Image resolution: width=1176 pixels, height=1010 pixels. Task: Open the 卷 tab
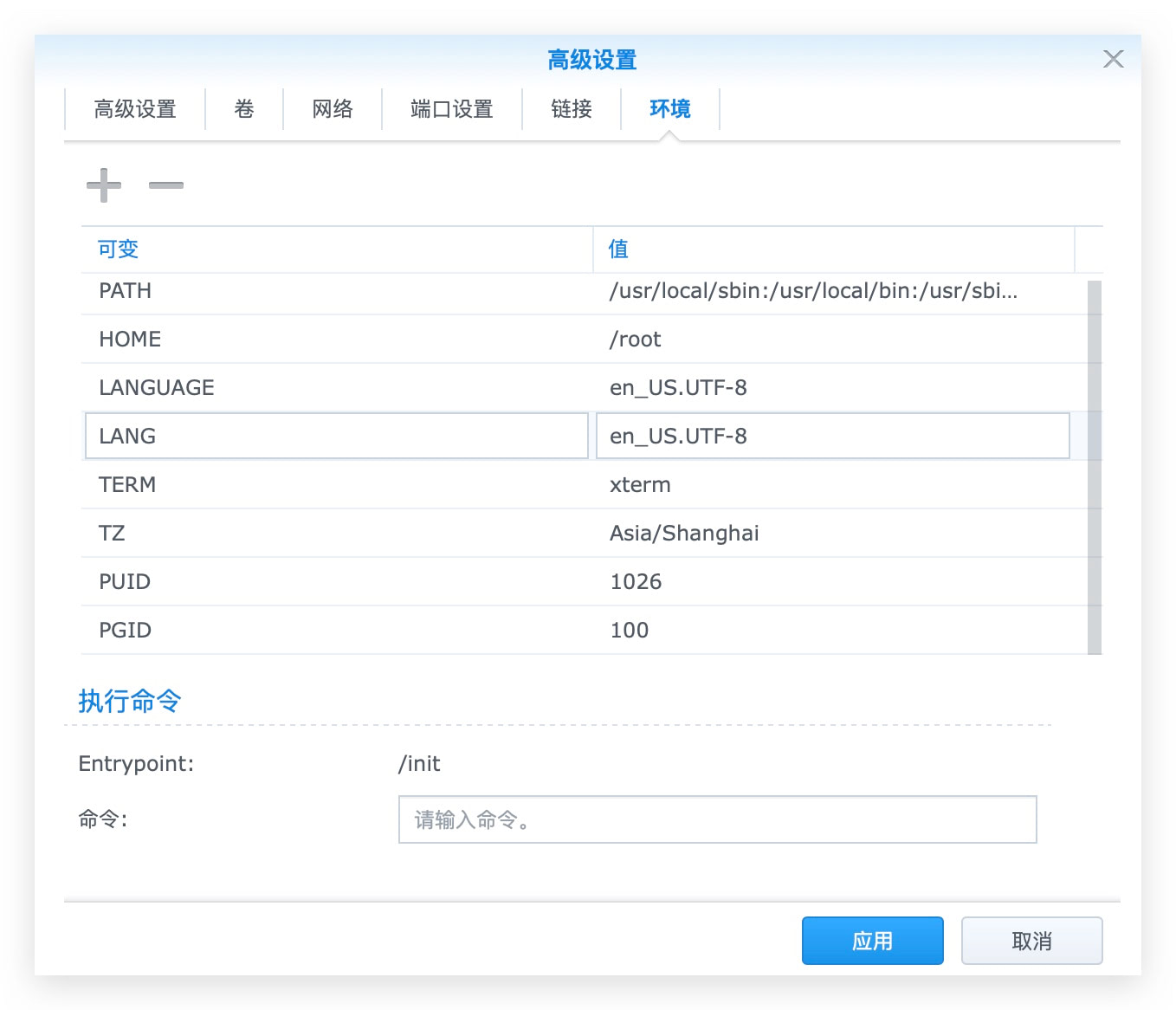click(x=244, y=109)
